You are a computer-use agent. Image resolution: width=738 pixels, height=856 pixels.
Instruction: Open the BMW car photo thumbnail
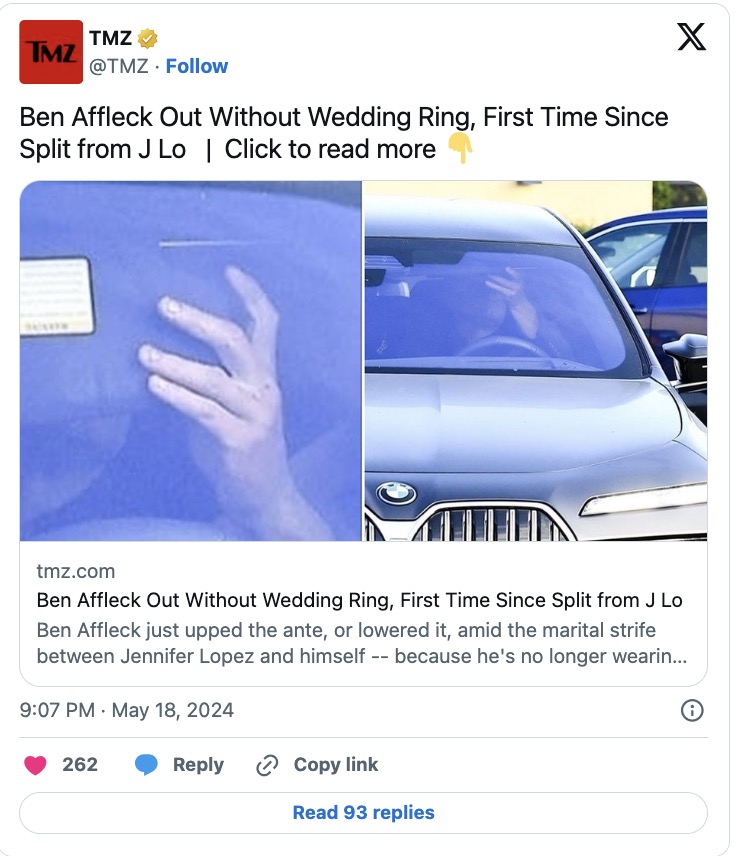click(535, 361)
